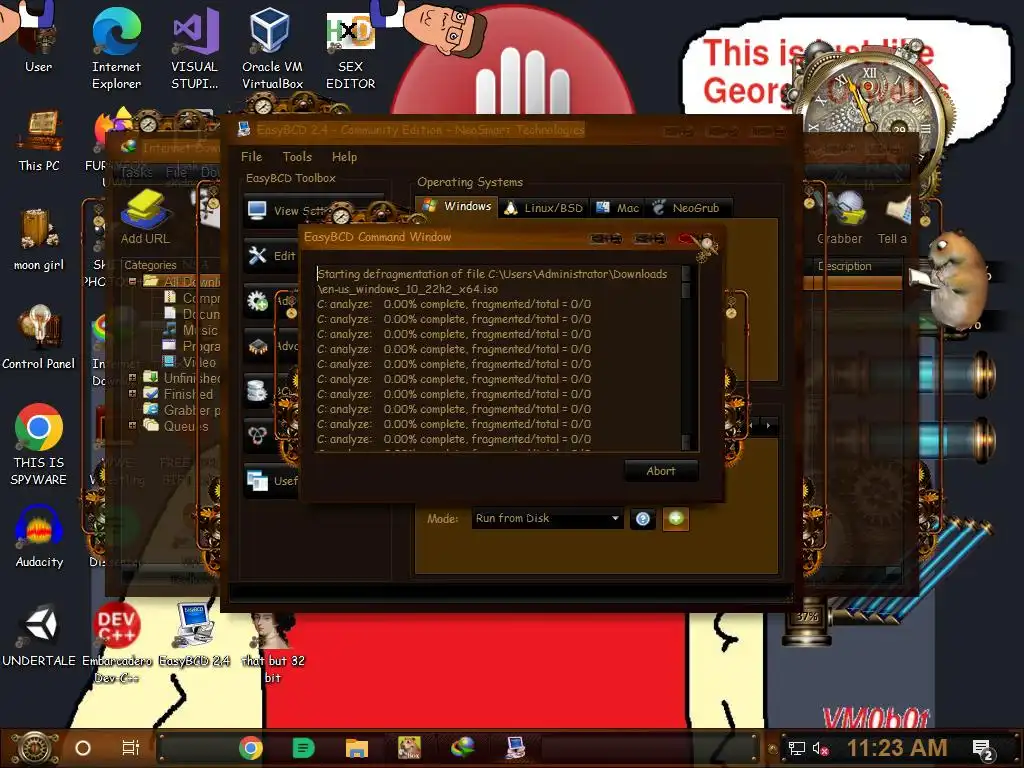Open the notification center with 2 alerts

click(983, 749)
